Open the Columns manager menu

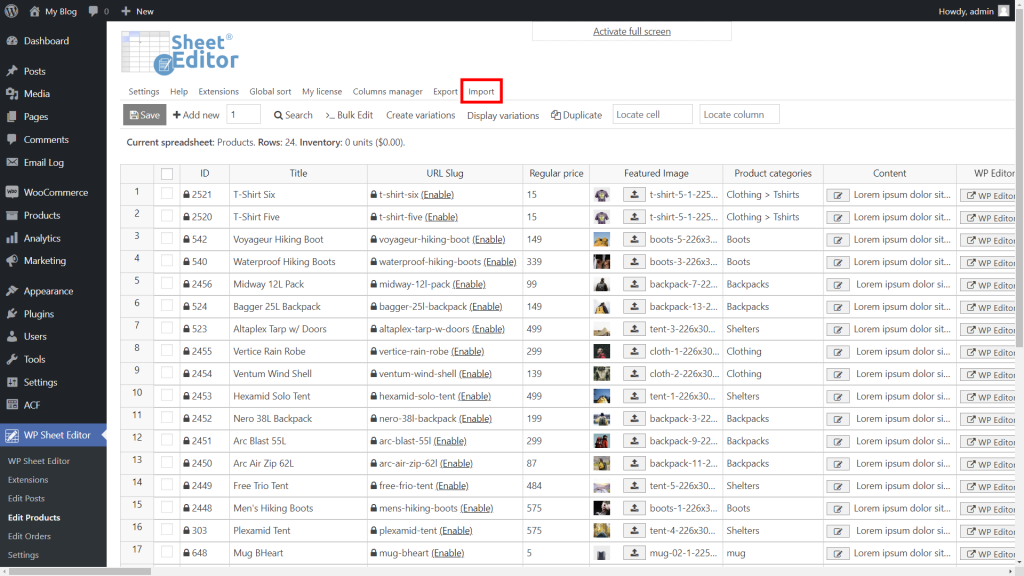387,90
